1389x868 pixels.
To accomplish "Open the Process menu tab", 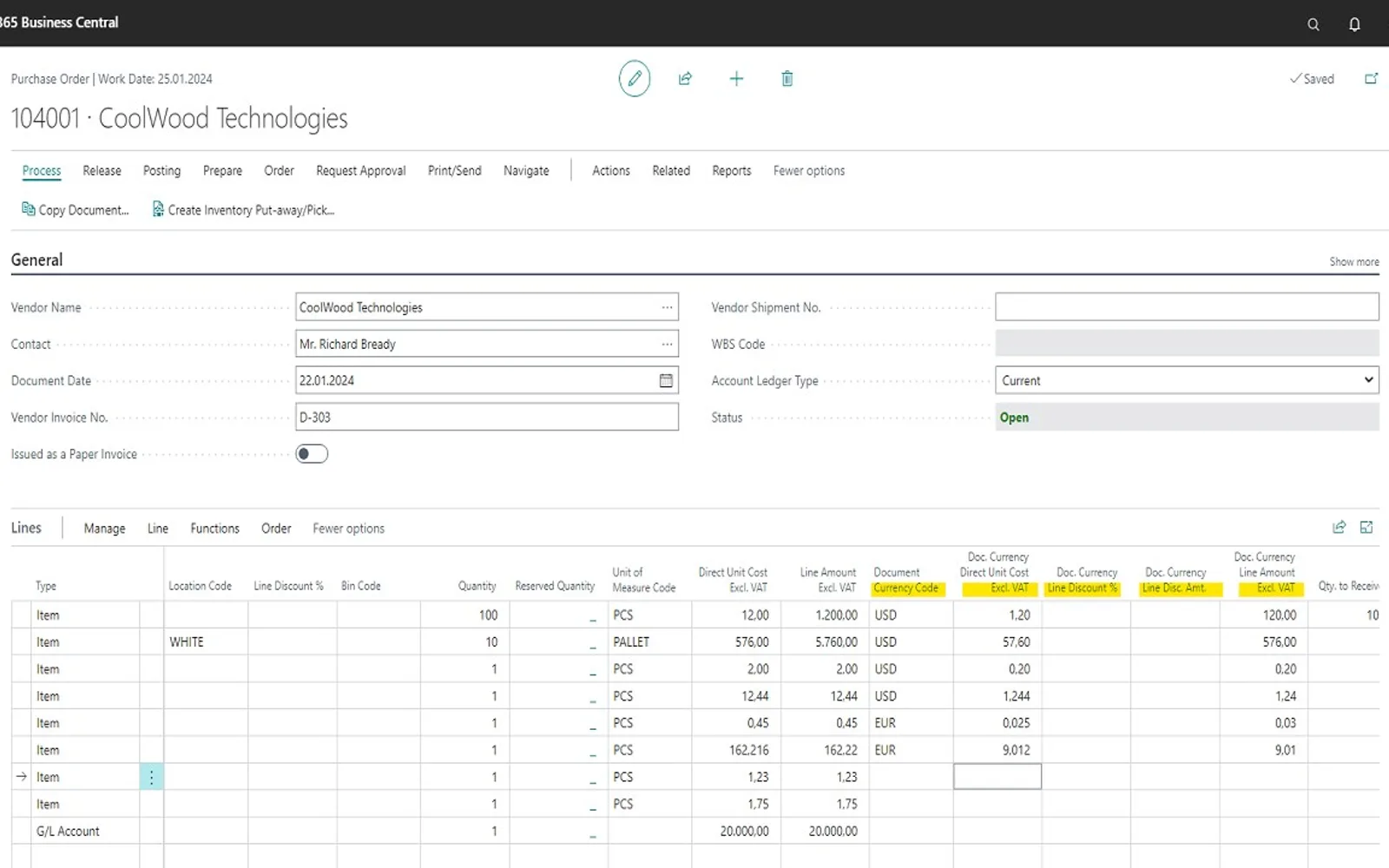I will tap(42, 171).
